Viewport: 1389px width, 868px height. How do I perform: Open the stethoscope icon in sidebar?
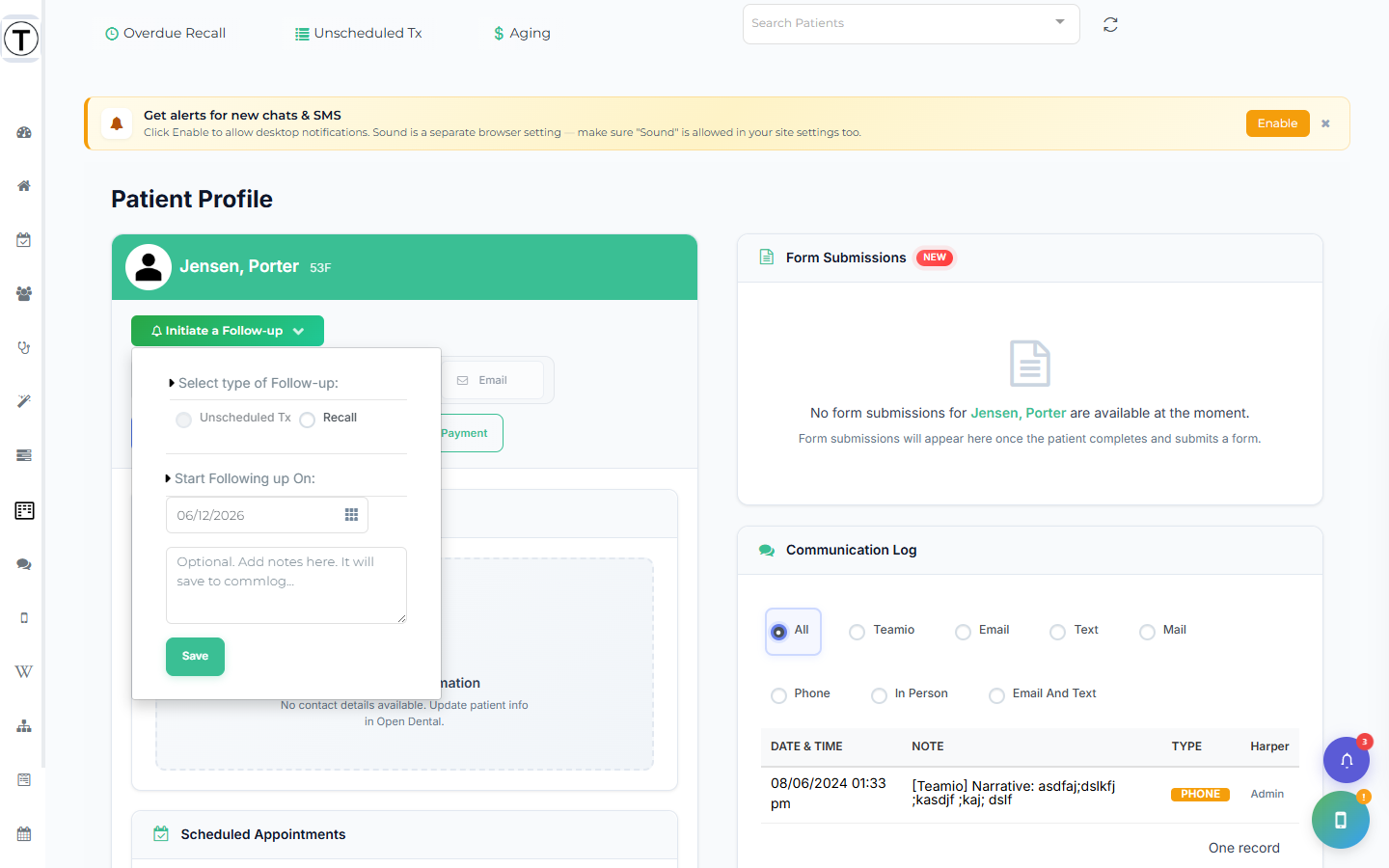(24, 348)
